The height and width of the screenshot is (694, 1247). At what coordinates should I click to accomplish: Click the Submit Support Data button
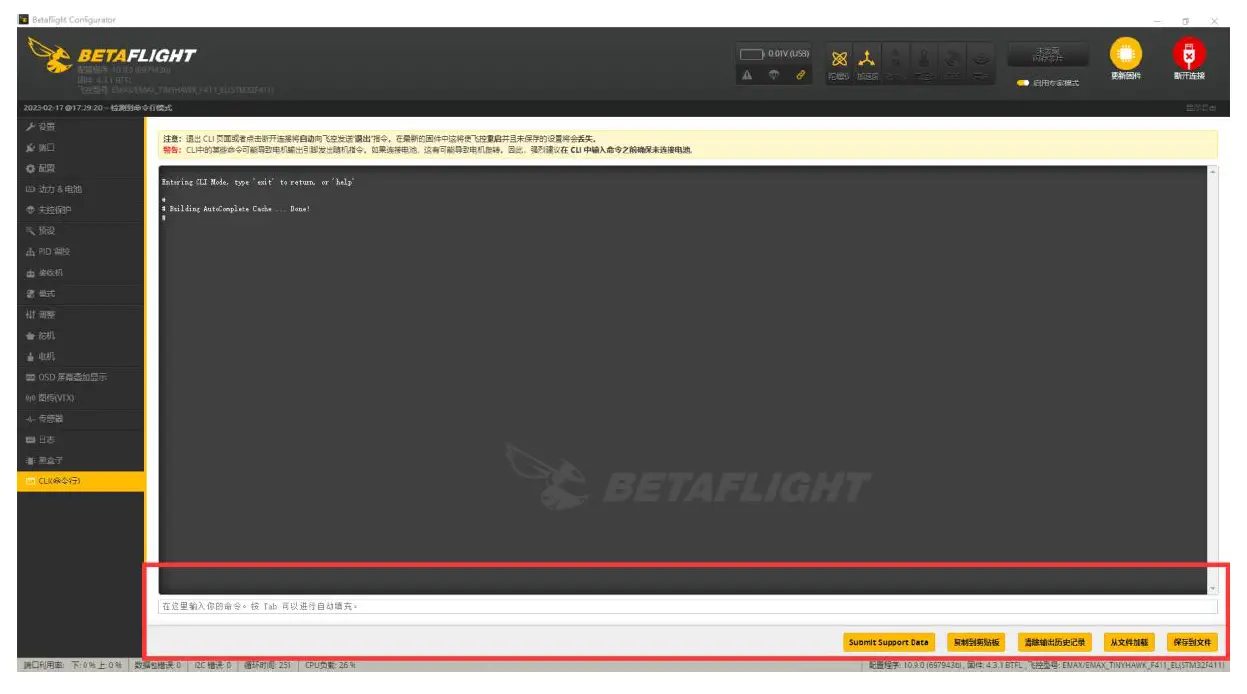click(x=887, y=642)
